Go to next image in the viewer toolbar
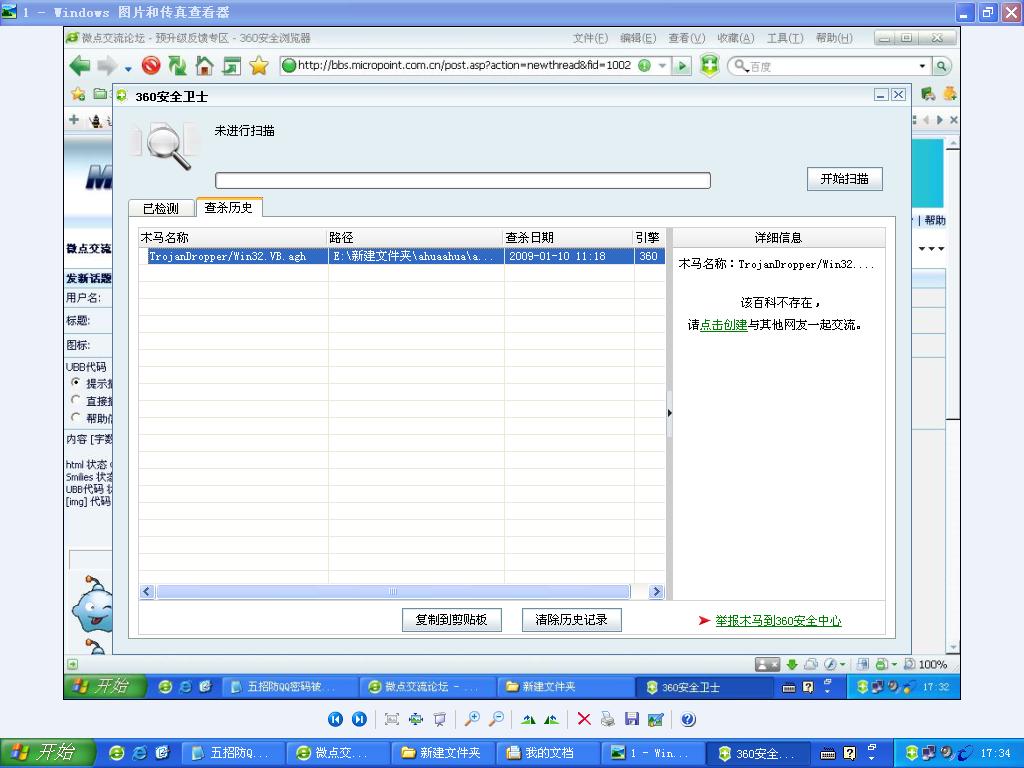Screen dimensions: 1024x768 (359, 719)
